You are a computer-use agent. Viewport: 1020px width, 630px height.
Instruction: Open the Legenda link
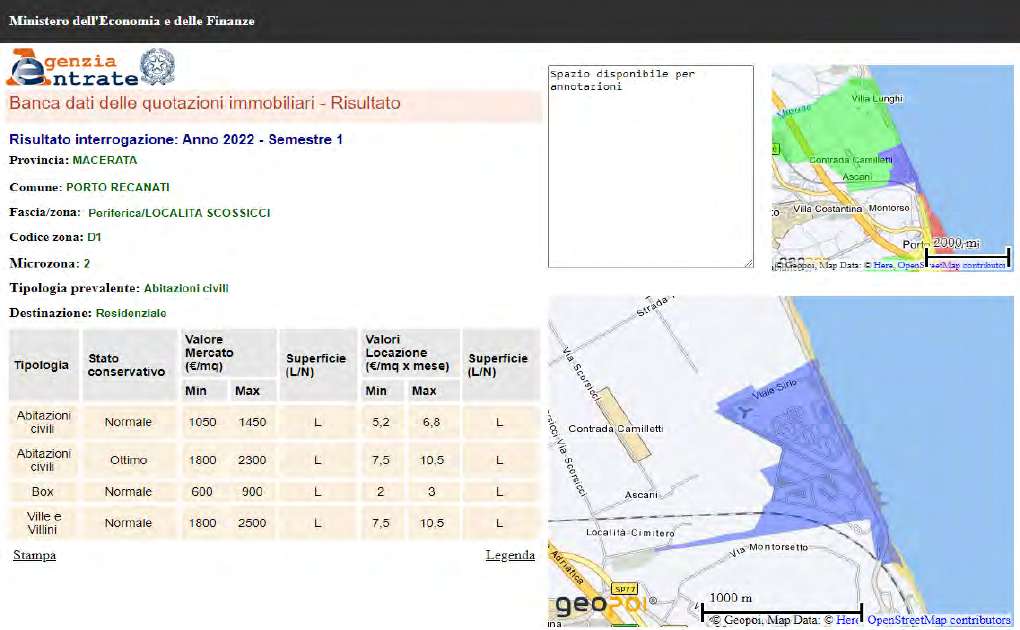click(x=510, y=555)
